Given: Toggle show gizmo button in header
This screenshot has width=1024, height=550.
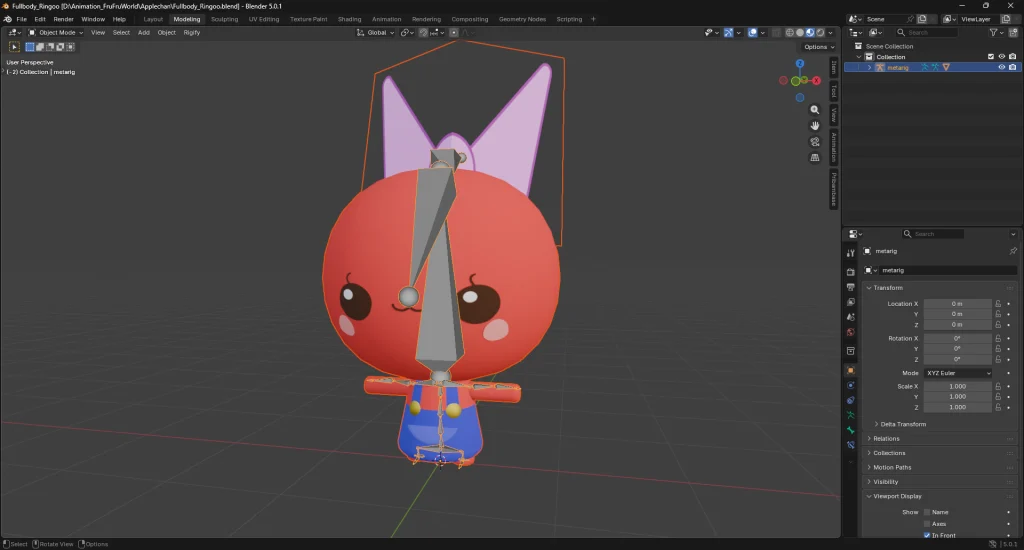Looking at the screenshot, I should (x=728, y=33).
